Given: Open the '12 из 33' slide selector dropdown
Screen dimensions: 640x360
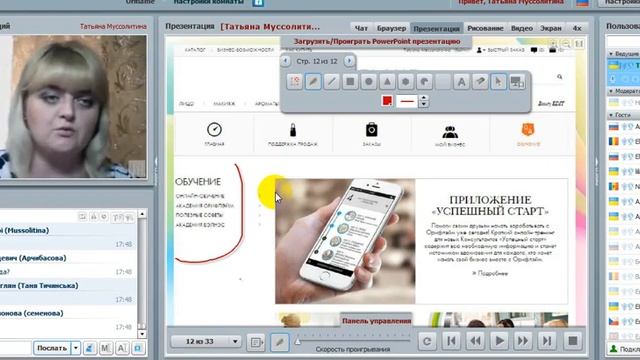Looking at the screenshot, I should (206, 341).
